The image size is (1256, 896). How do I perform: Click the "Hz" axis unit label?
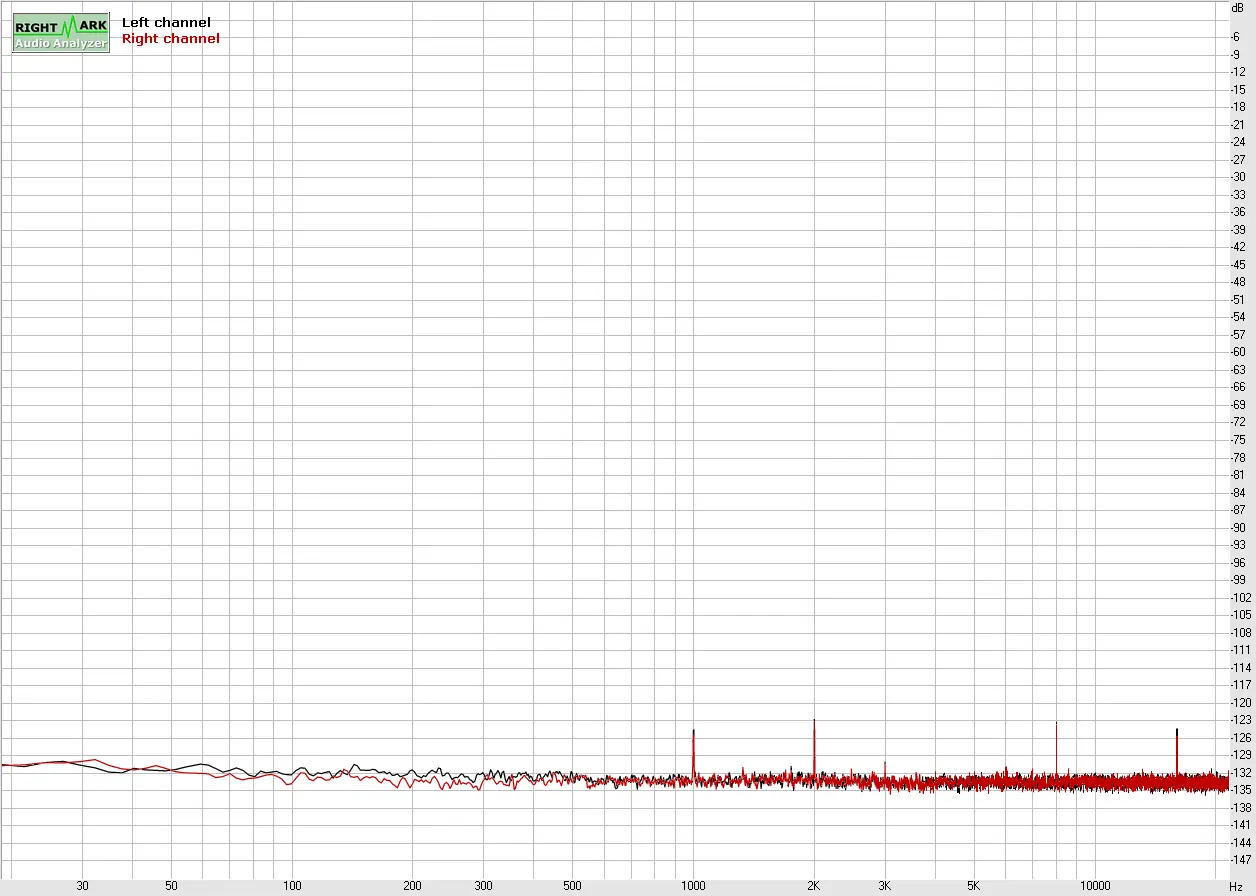(x=1235, y=887)
